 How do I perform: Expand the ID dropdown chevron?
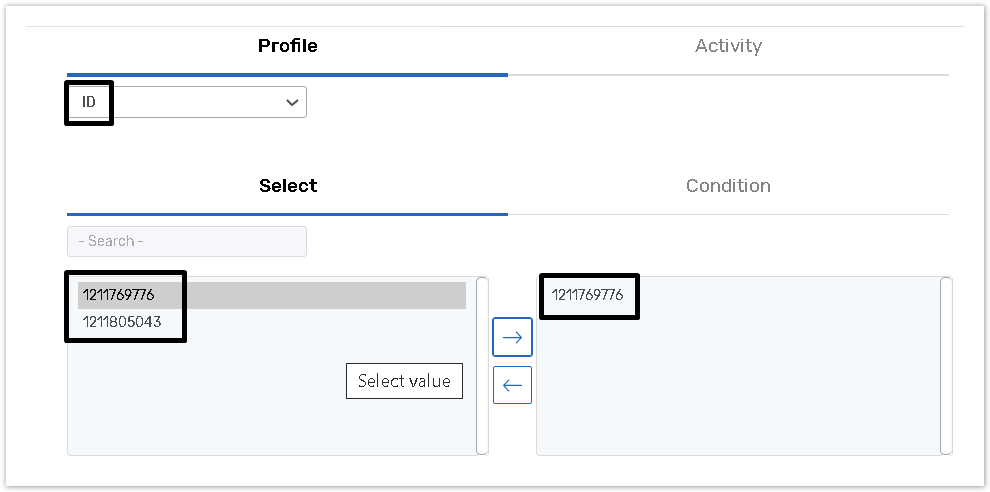coord(292,102)
